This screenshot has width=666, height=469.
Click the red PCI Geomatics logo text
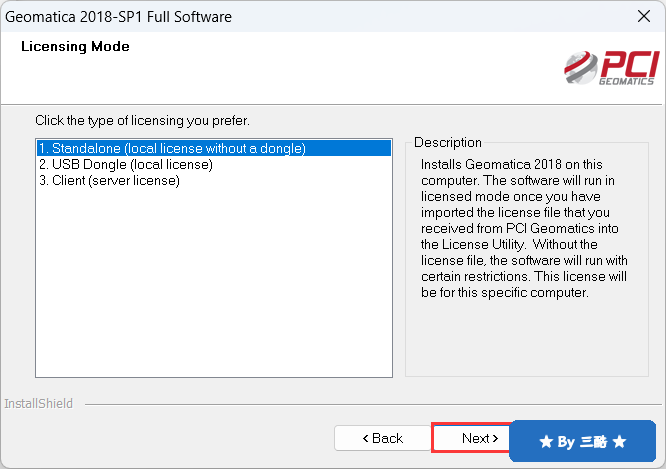tap(629, 68)
